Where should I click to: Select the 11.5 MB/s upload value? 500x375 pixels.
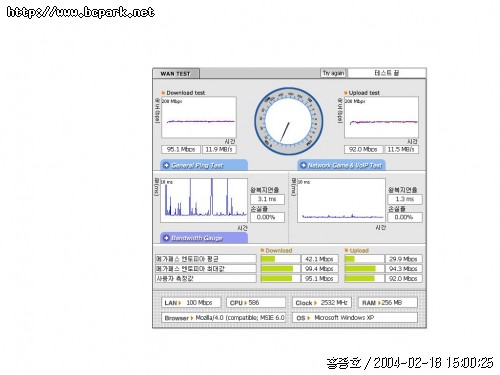click(401, 149)
